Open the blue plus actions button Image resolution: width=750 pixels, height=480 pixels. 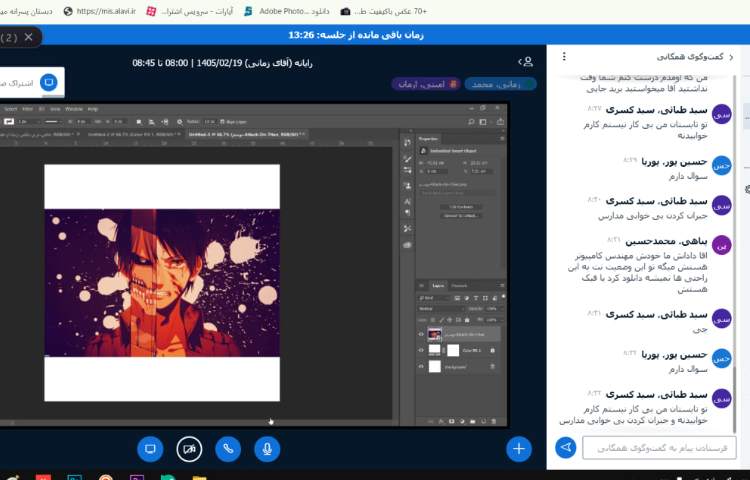[x=519, y=449]
